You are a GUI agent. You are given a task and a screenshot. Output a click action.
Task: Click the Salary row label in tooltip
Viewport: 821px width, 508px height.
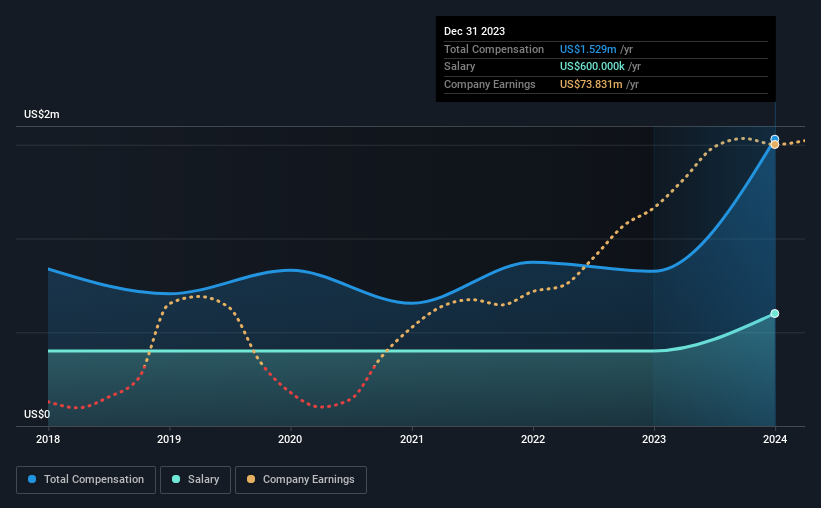pos(459,67)
